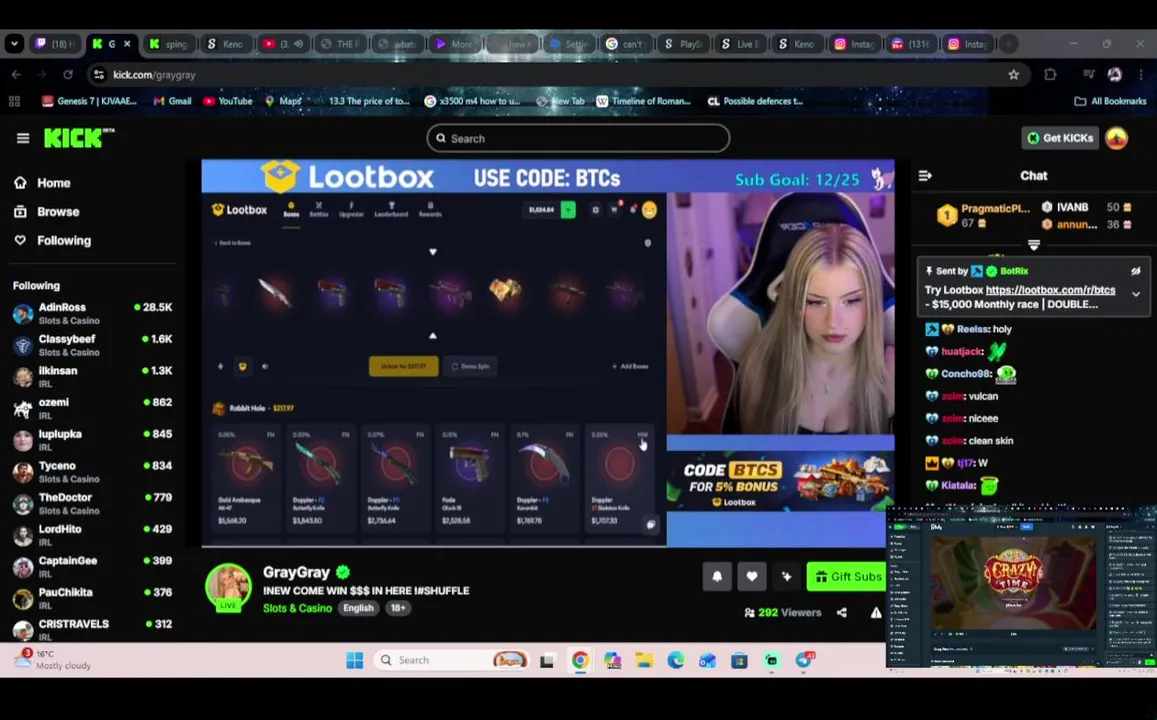Mute the YouTube tab audio icon
Image resolution: width=1157 pixels, height=720 pixels.
point(298,44)
